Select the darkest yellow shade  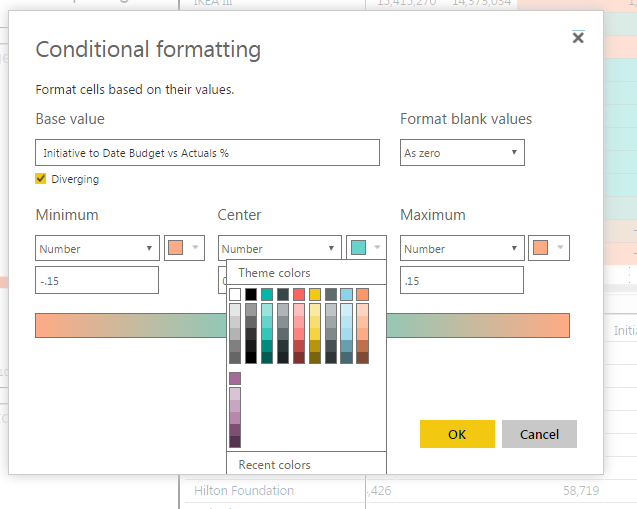click(x=315, y=357)
